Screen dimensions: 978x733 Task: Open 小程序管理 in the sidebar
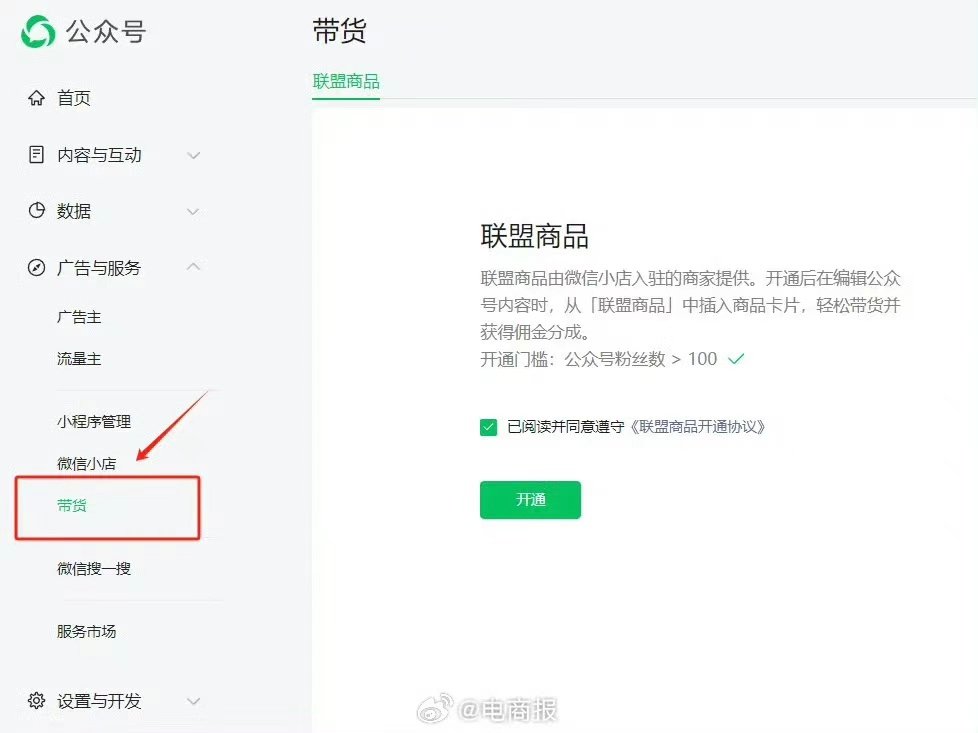94,422
